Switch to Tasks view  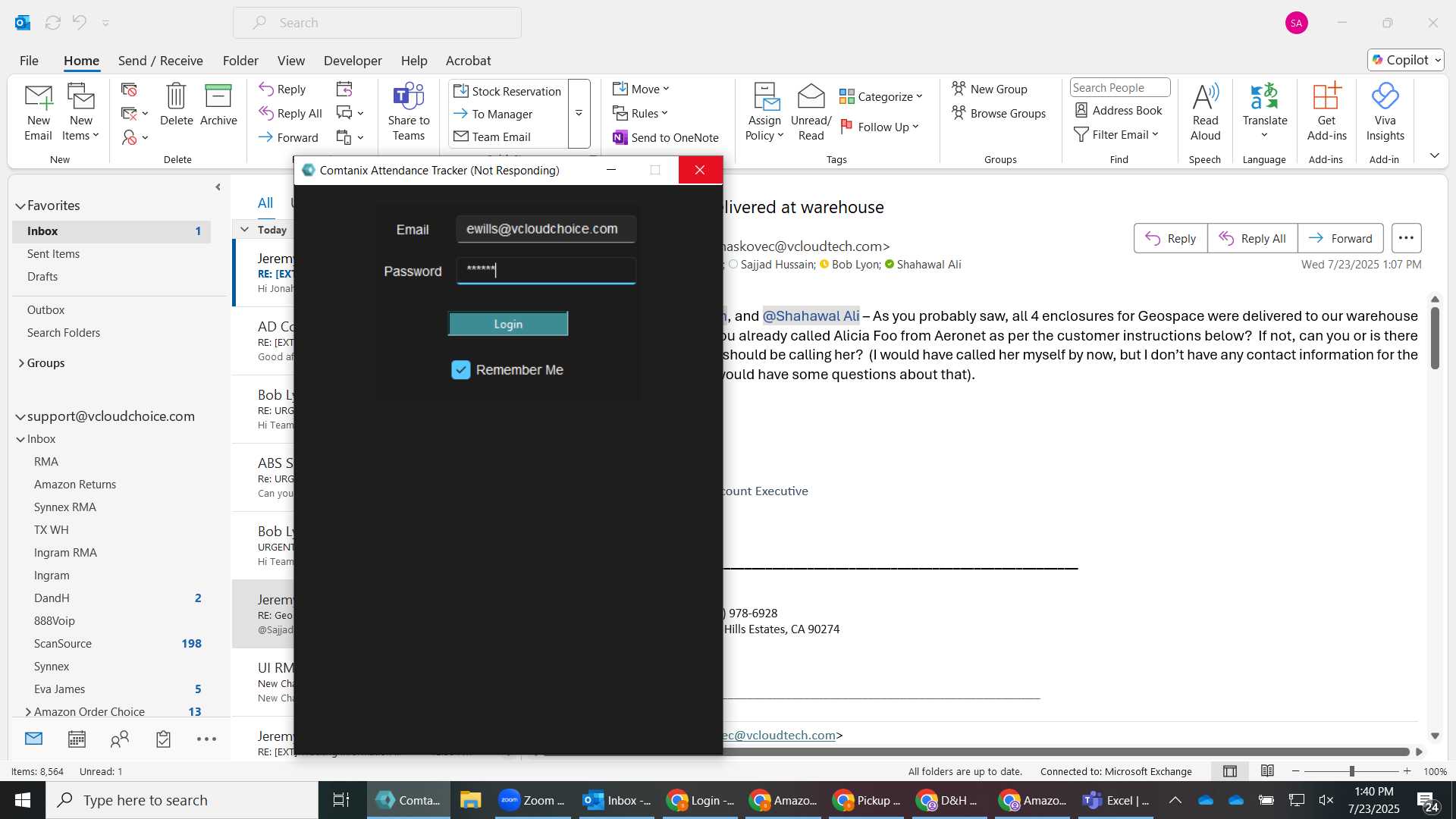(163, 739)
